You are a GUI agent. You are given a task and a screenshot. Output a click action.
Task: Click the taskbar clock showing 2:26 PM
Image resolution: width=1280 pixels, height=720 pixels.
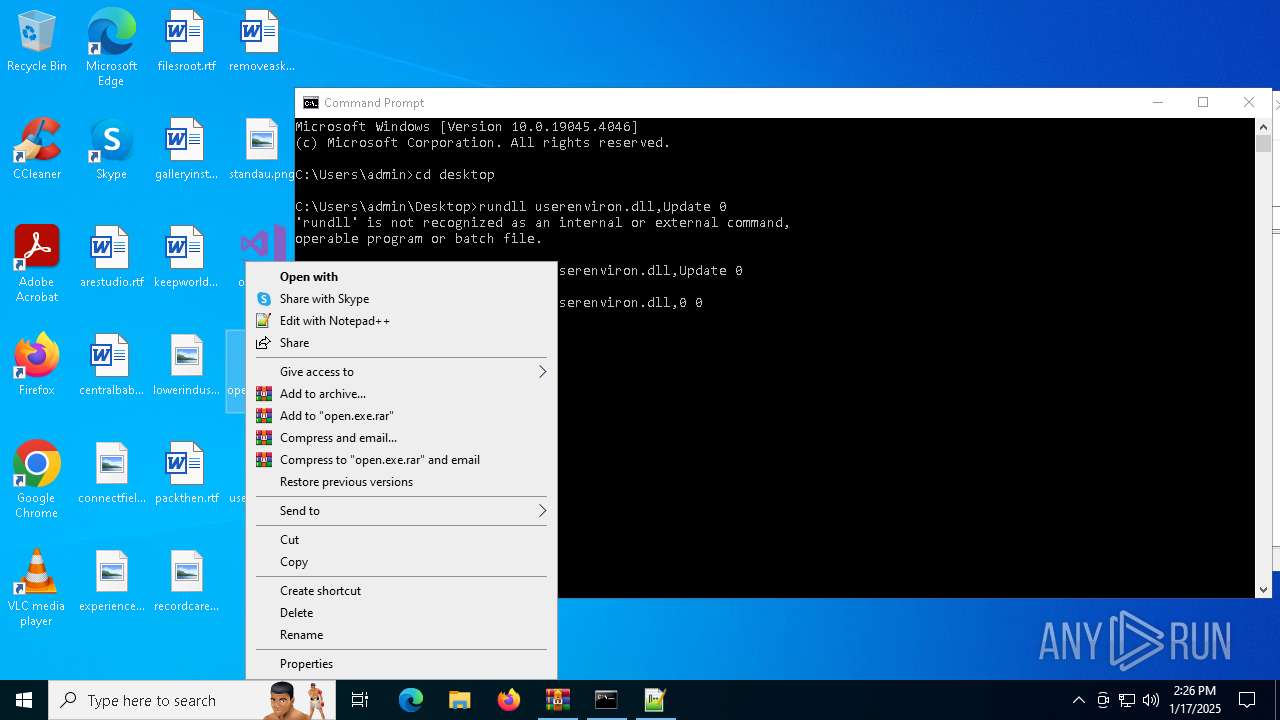[x=1195, y=700]
